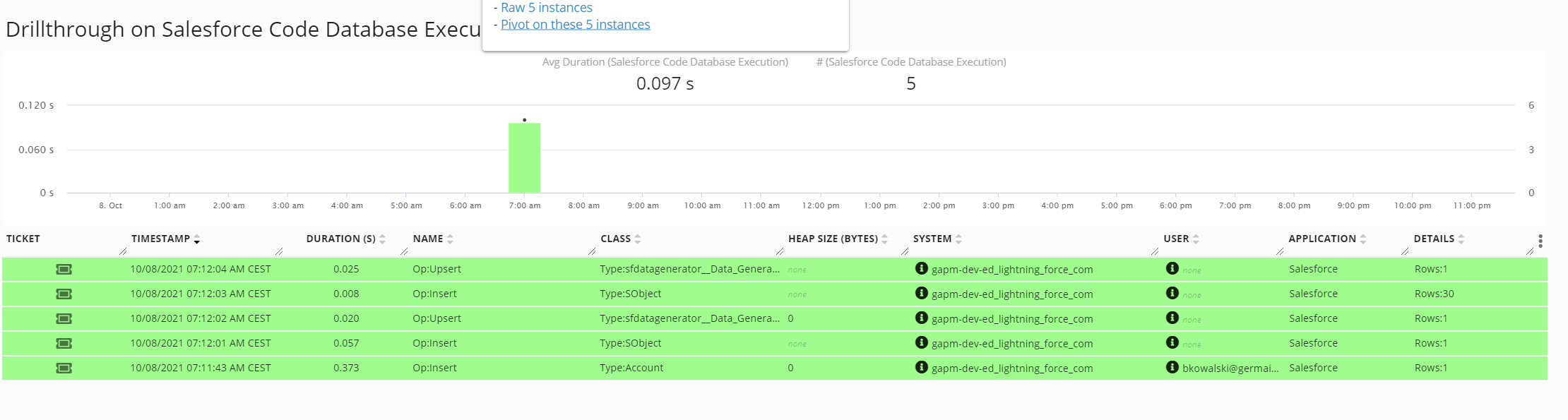Click green bar at 7:00 am in chart
The image size is (1568, 420).
pos(524,158)
